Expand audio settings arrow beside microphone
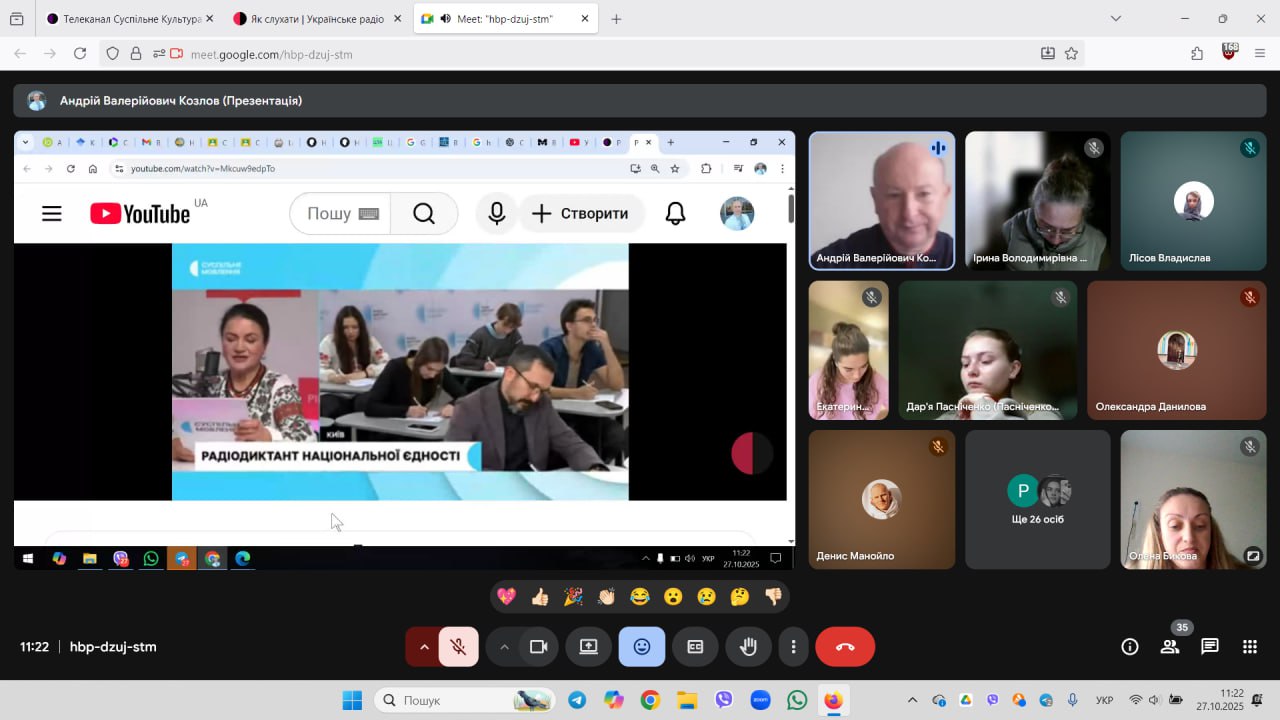 pyautogui.click(x=424, y=647)
